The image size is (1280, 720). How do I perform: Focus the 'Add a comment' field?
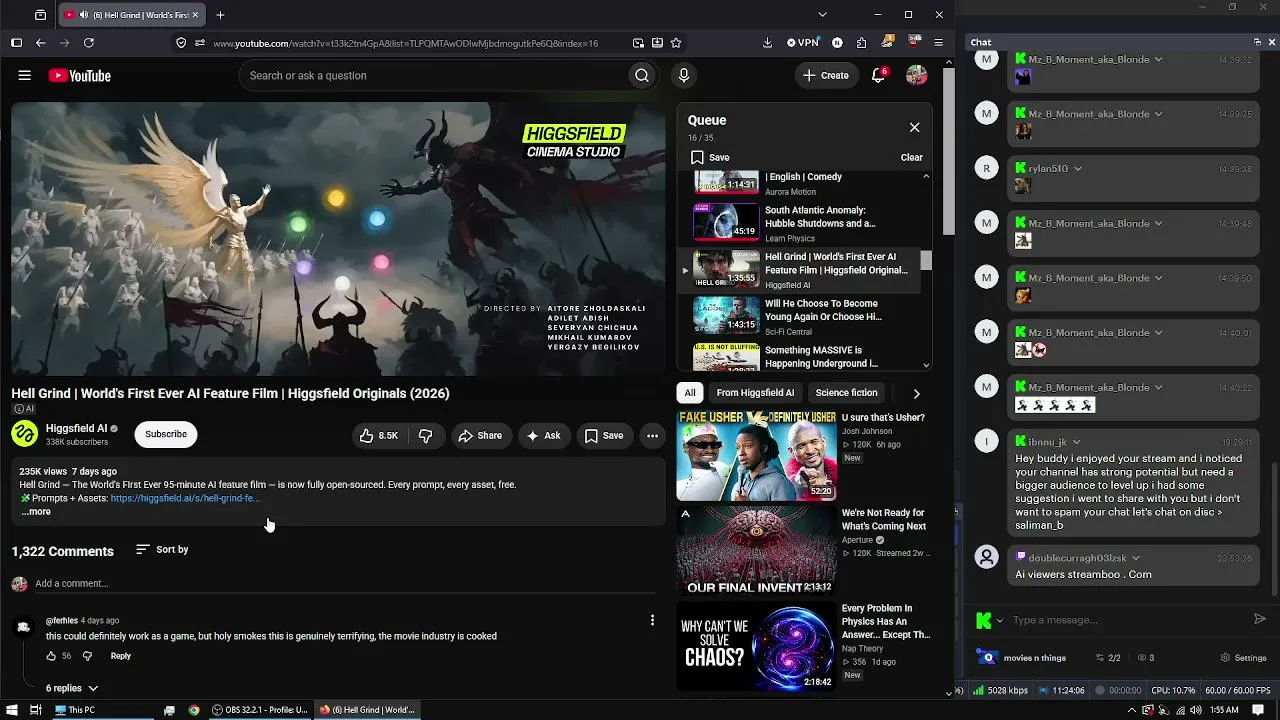pyautogui.click(x=345, y=583)
